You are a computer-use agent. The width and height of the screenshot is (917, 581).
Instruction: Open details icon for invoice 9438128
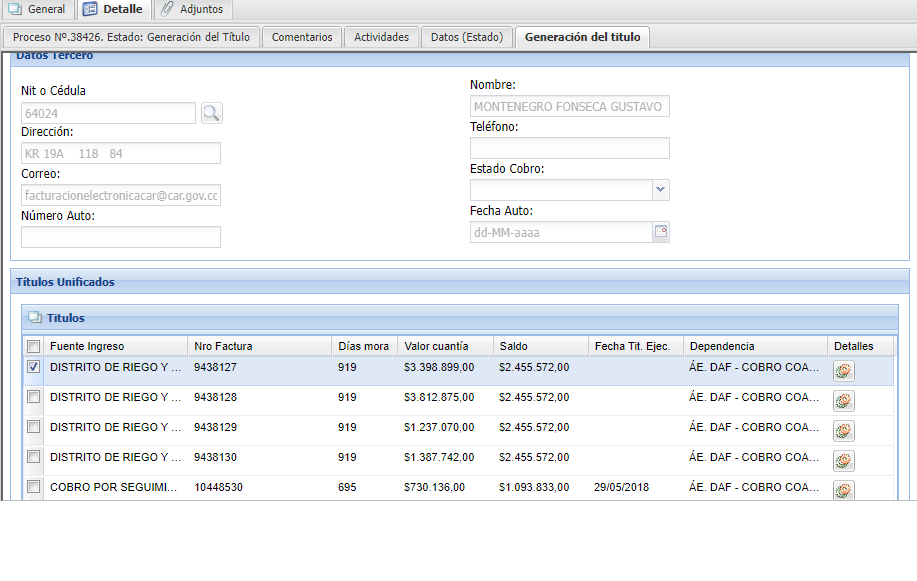tap(843, 401)
